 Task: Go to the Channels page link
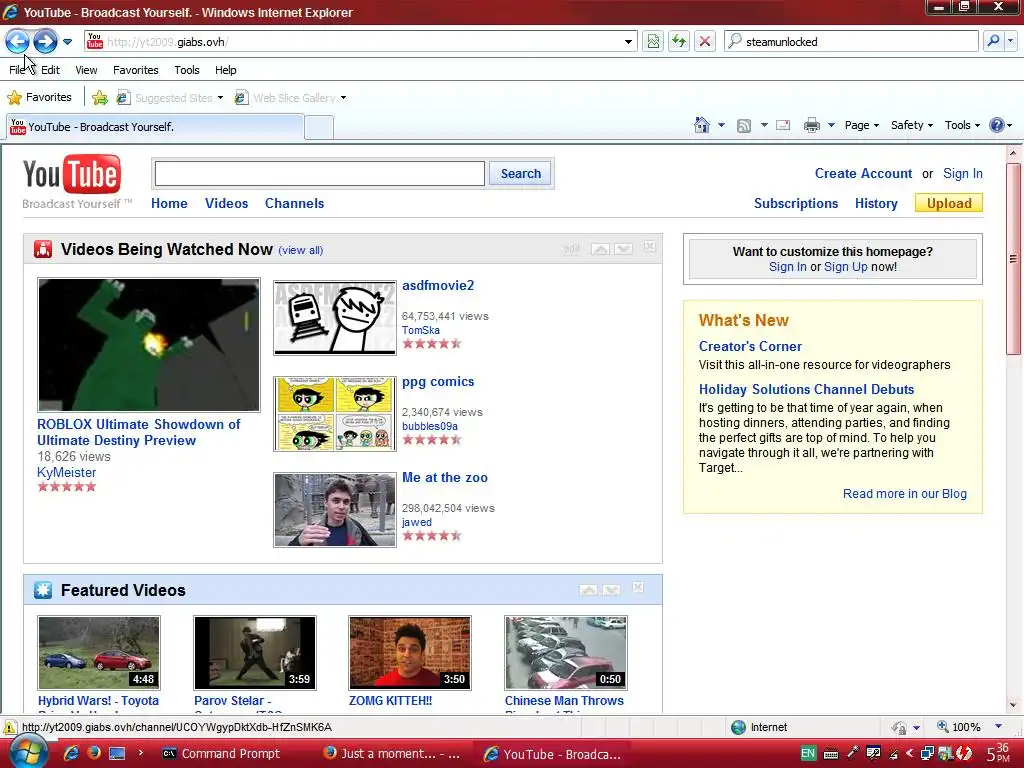[x=295, y=203]
